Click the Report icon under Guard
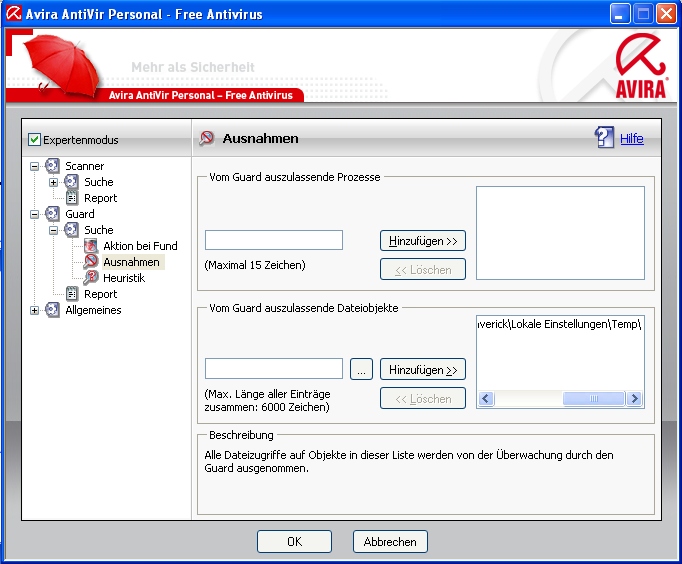Screen dimensions: 682x564 [71, 294]
